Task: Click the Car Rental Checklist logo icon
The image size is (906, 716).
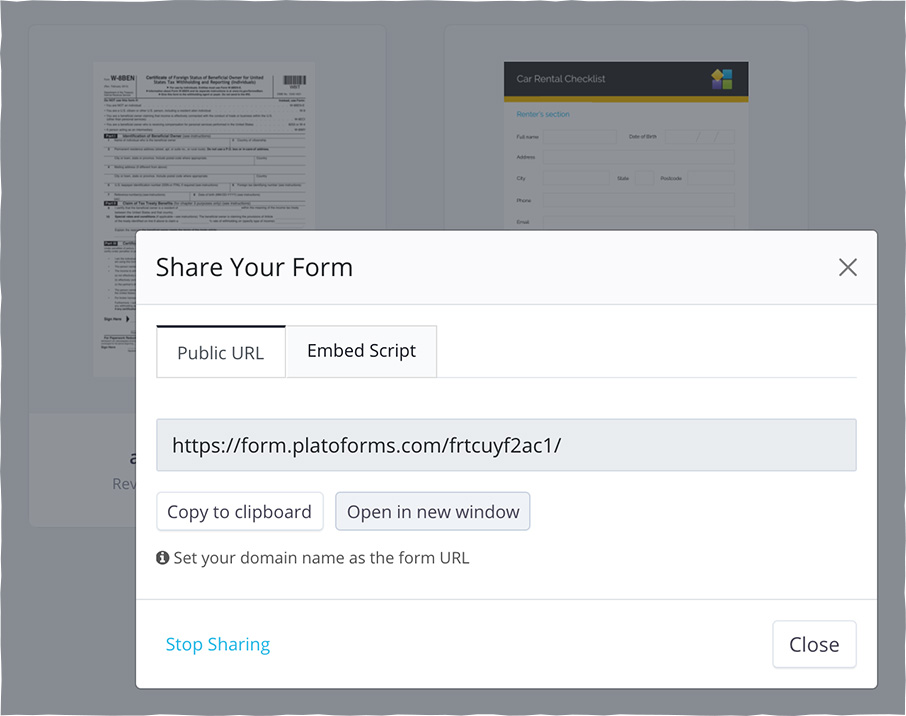Action: pyautogui.click(x=722, y=79)
